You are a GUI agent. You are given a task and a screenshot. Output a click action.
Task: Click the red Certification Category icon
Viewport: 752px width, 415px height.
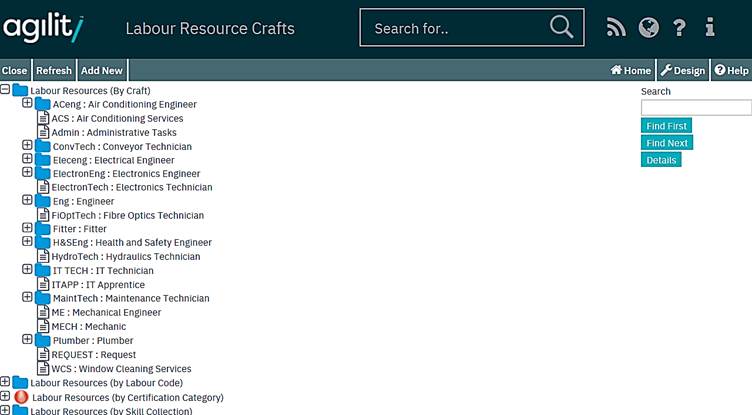pos(20,397)
